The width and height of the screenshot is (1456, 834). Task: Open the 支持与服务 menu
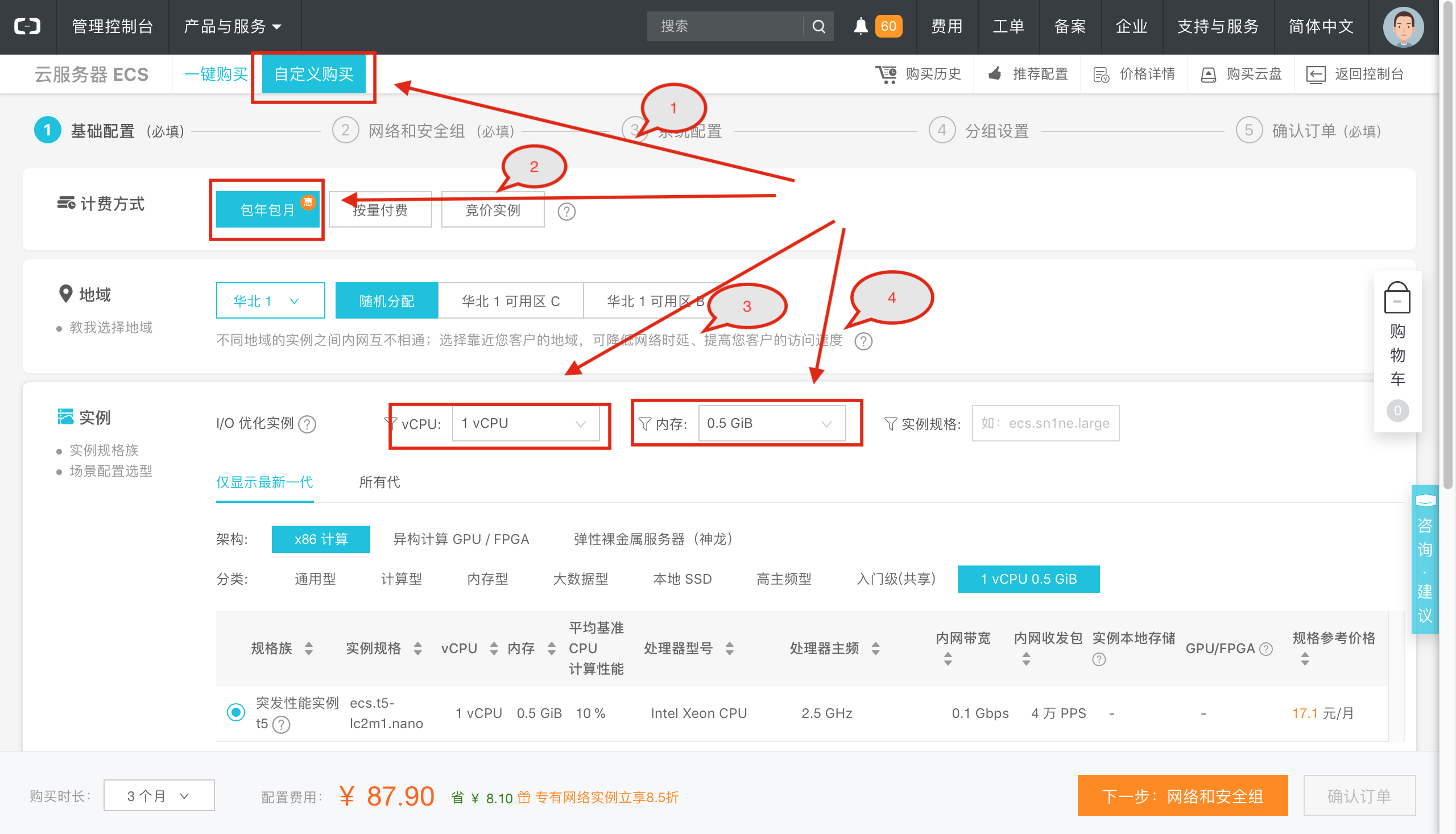[x=1218, y=26]
